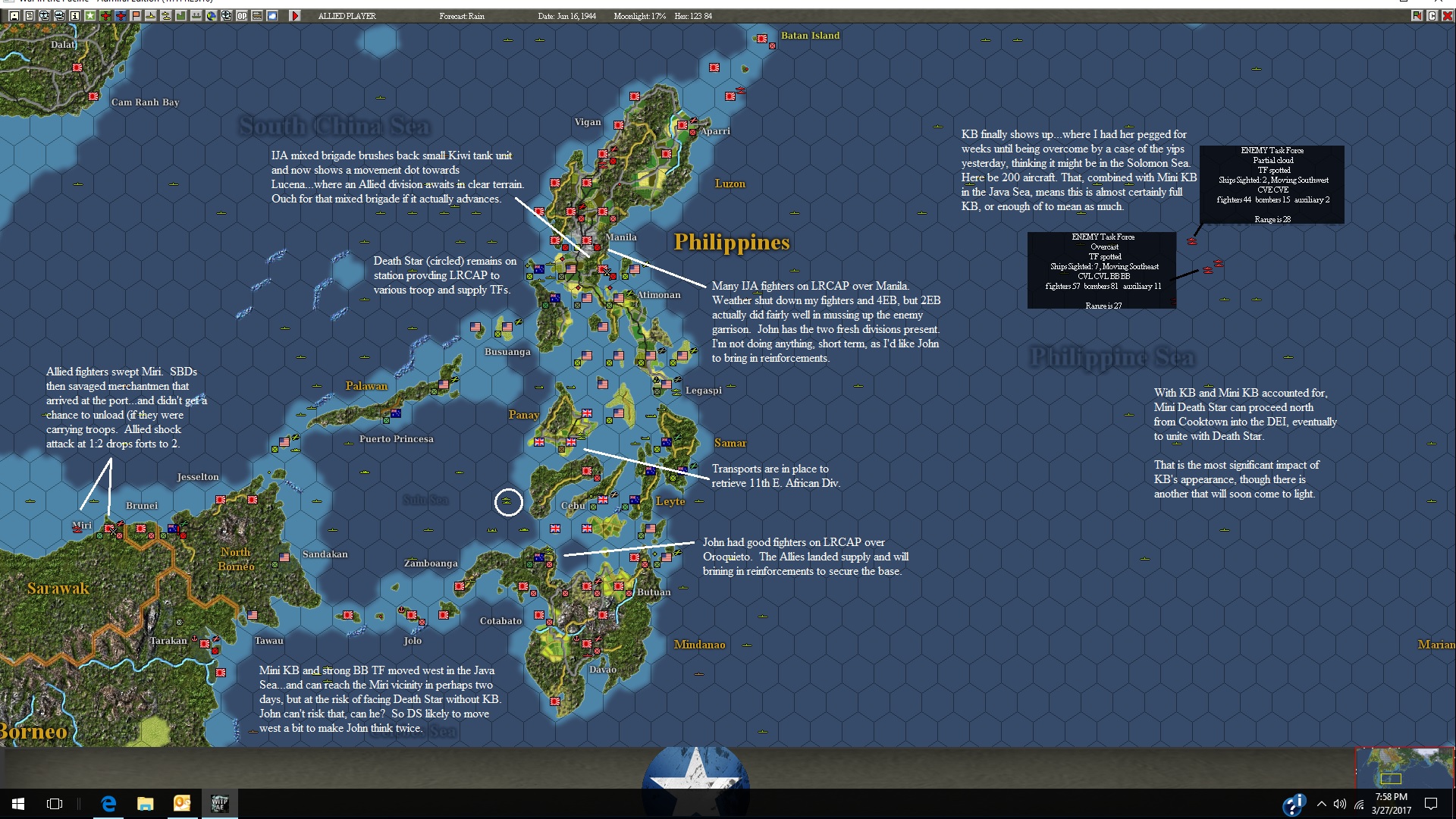Click the Butuan base label
Viewport: 1456px width, 819px height.
(654, 592)
